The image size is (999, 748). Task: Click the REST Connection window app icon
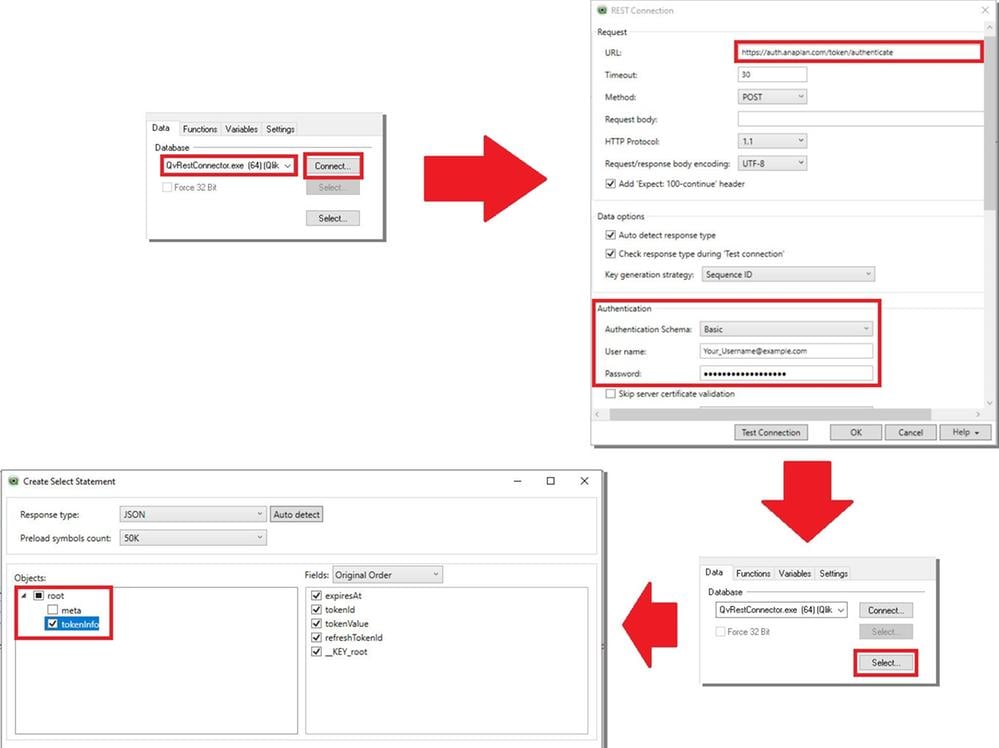click(x=602, y=10)
